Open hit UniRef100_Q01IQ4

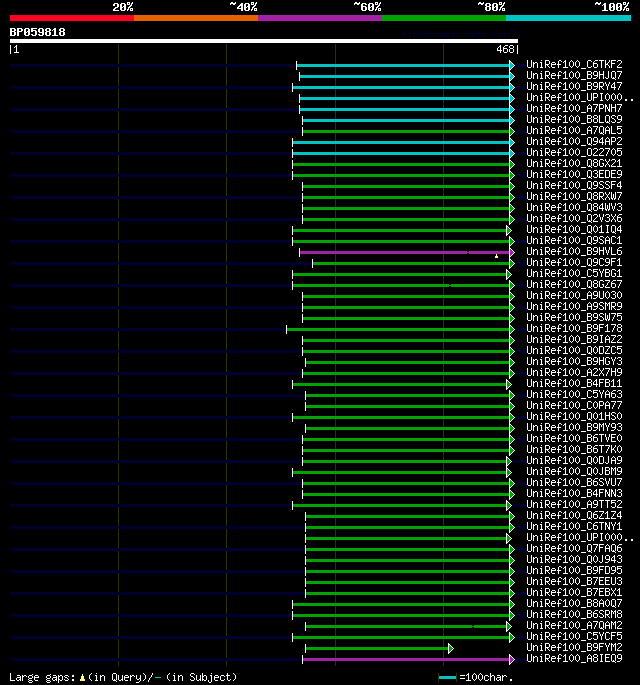(x=574, y=229)
